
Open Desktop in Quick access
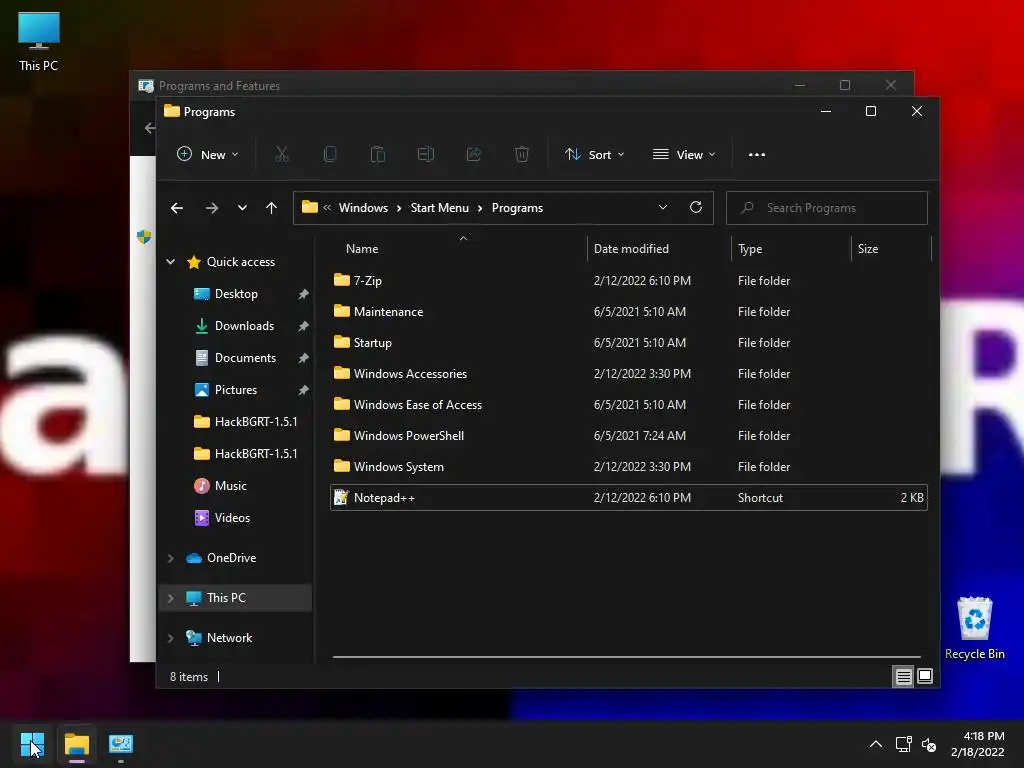point(236,294)
